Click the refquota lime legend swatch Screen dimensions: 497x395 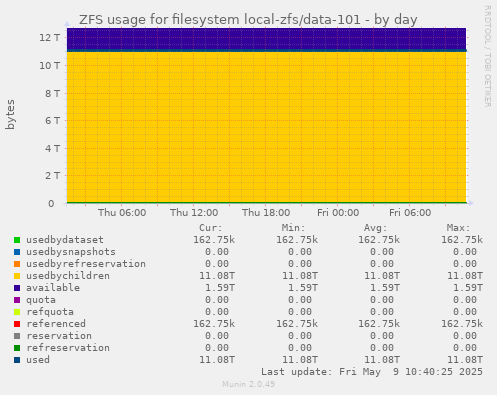17,312
